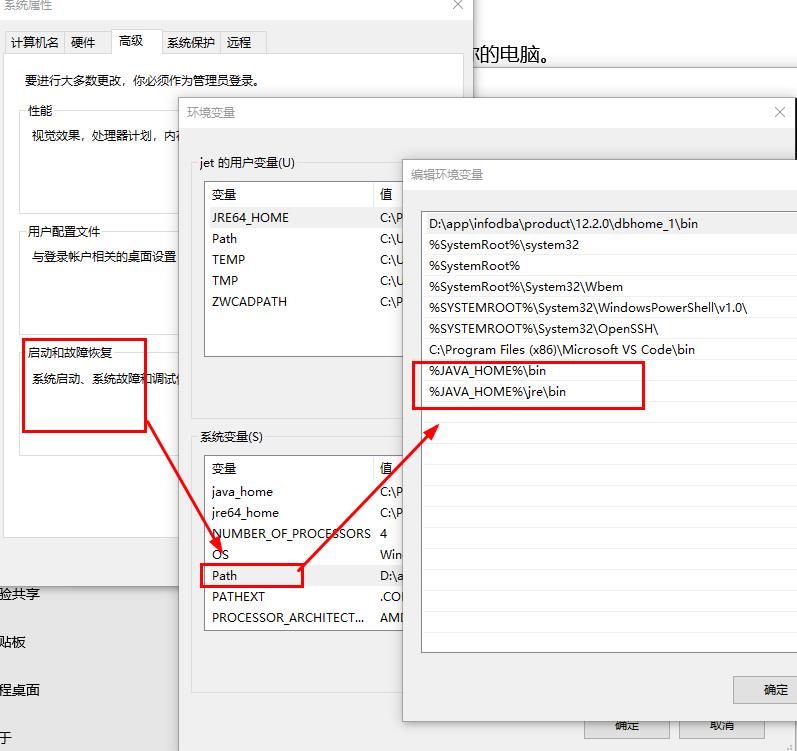Open the 硬件 tab
The width and height of the screenshot is (797, 751).
83,42
